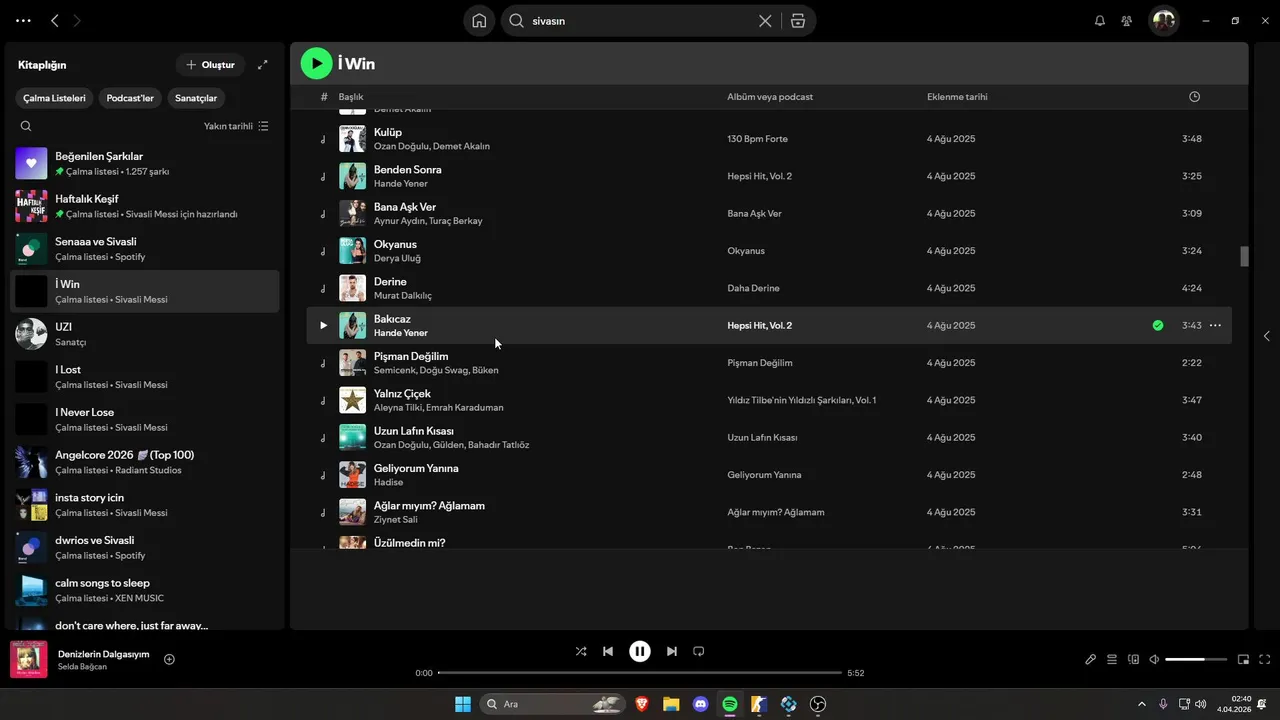
Task: Select the Geliyorum Yanına track title
Action: click(x=416, y=468)
